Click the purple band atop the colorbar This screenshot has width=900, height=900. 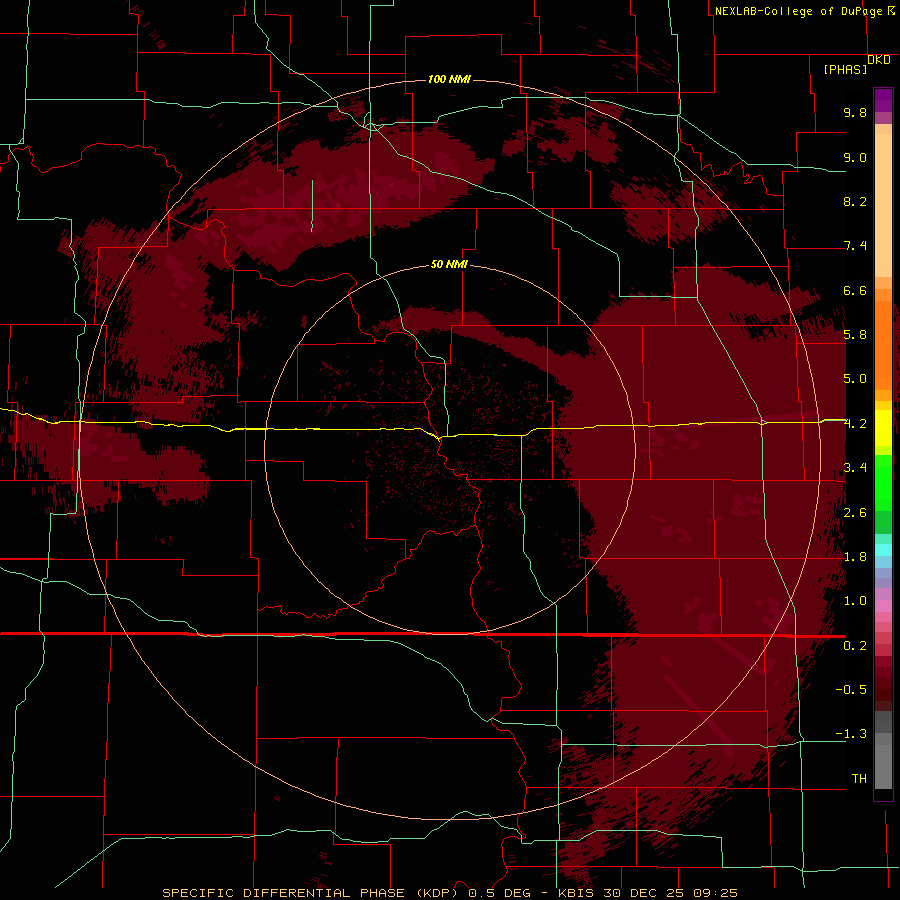click(x=883, y=100)
